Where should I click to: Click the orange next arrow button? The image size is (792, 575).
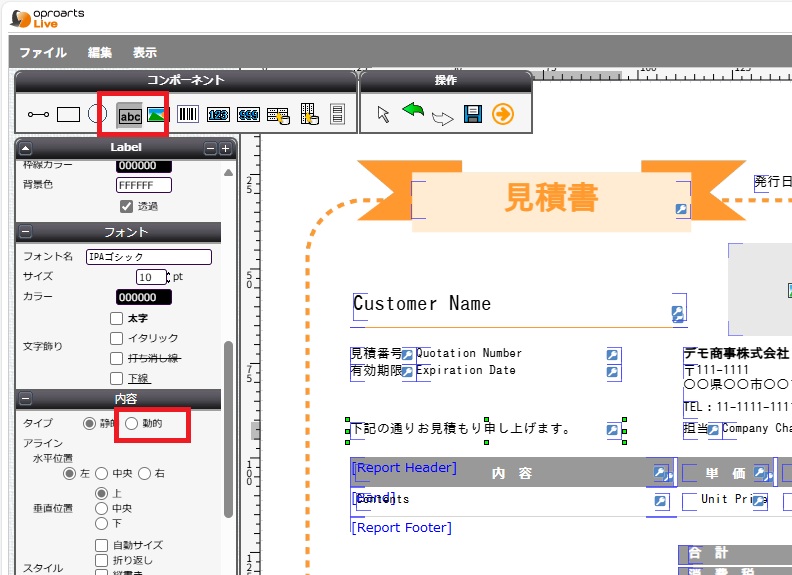[x=503, y=114]
